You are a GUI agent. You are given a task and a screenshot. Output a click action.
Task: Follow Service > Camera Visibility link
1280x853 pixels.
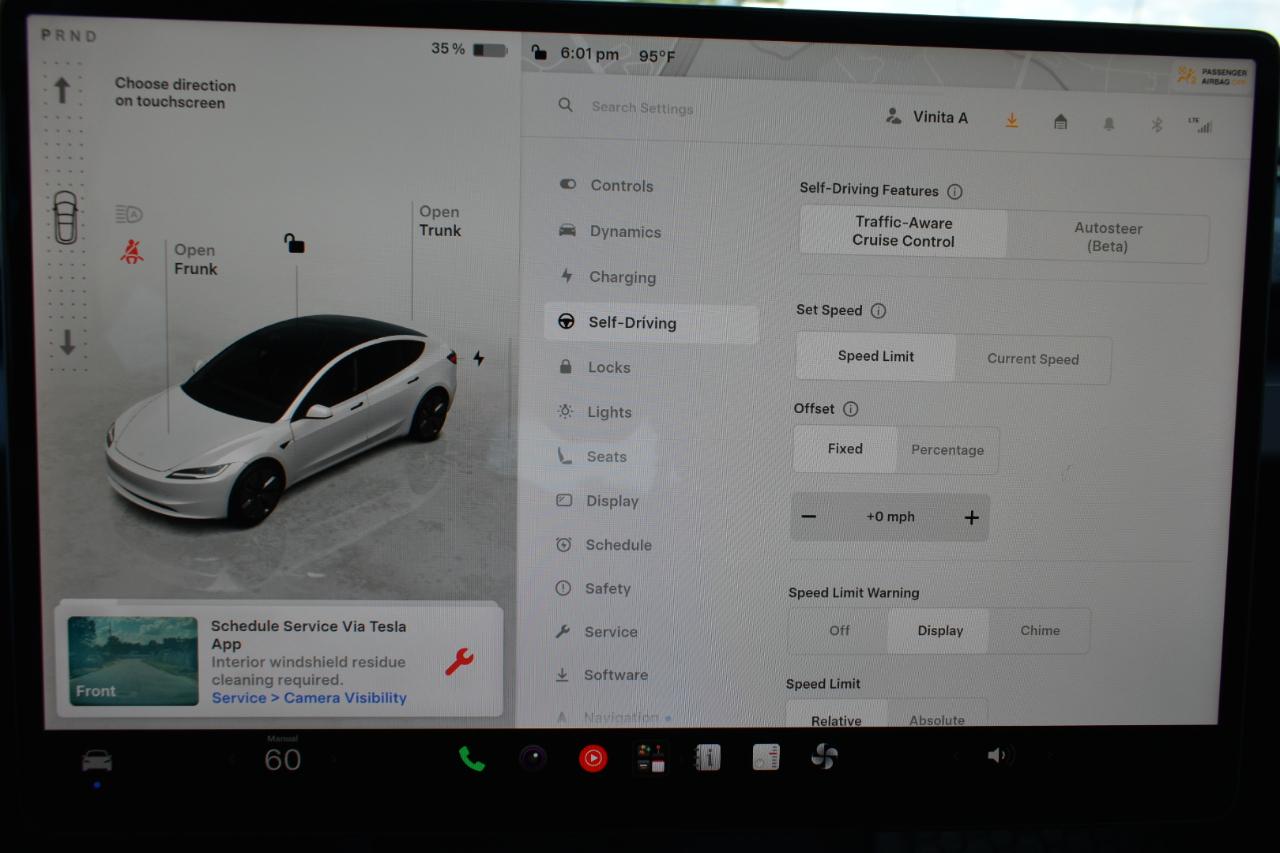pos(309,698)
